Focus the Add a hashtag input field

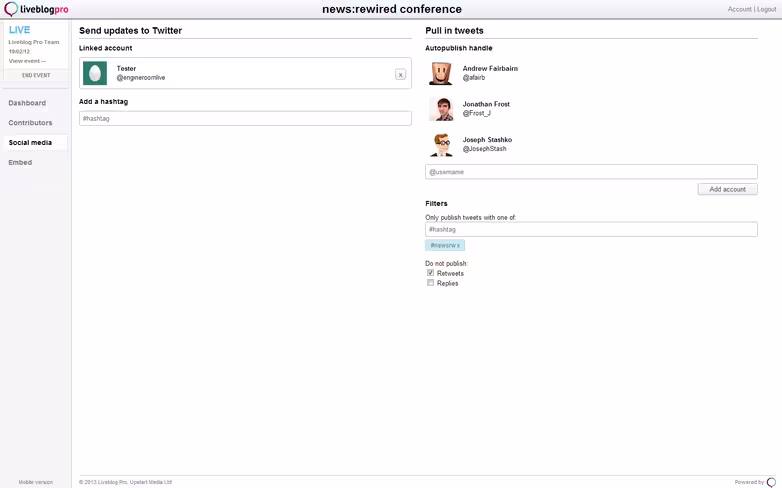click(245, 118)
